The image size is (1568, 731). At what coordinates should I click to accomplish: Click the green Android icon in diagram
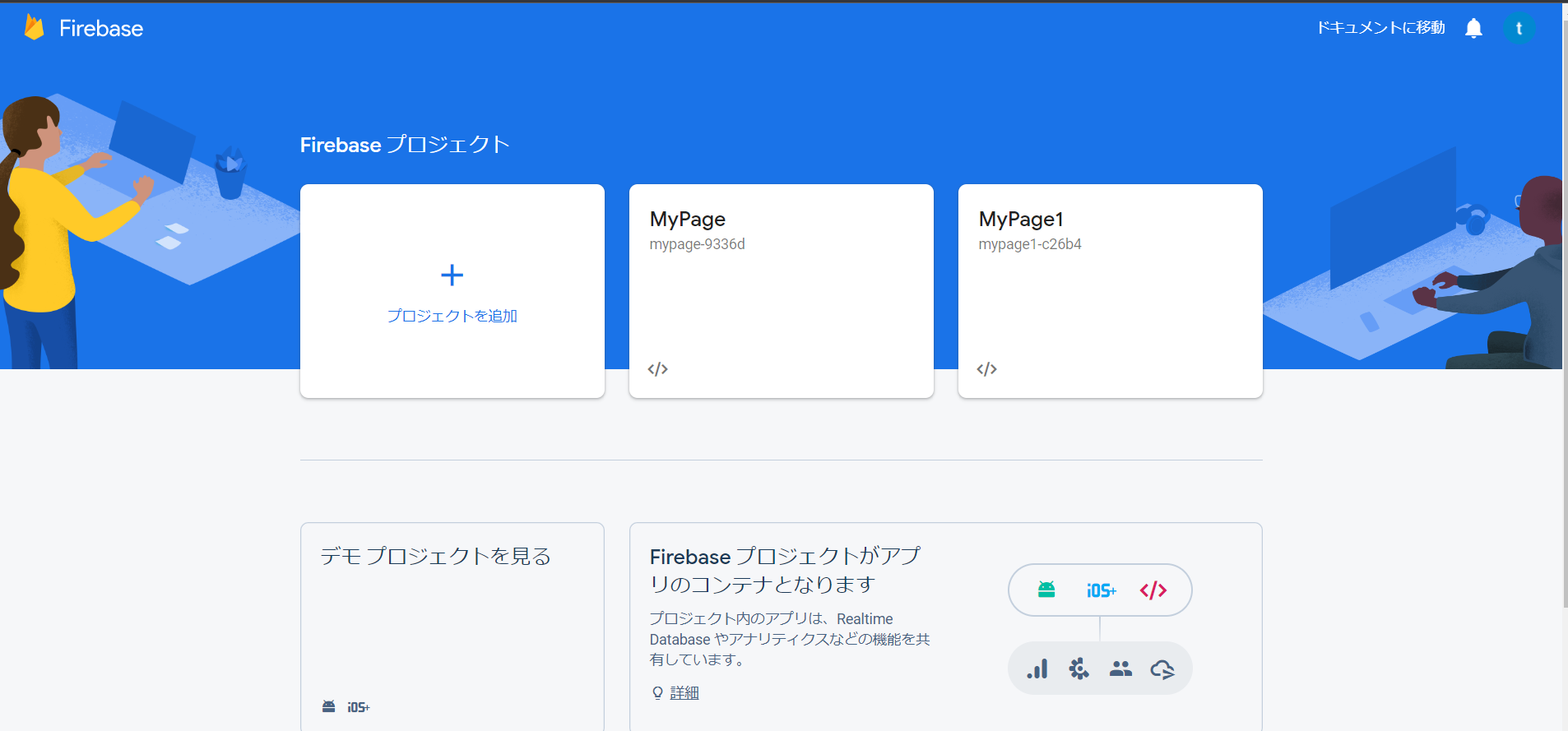click(x=1046, y=590)
